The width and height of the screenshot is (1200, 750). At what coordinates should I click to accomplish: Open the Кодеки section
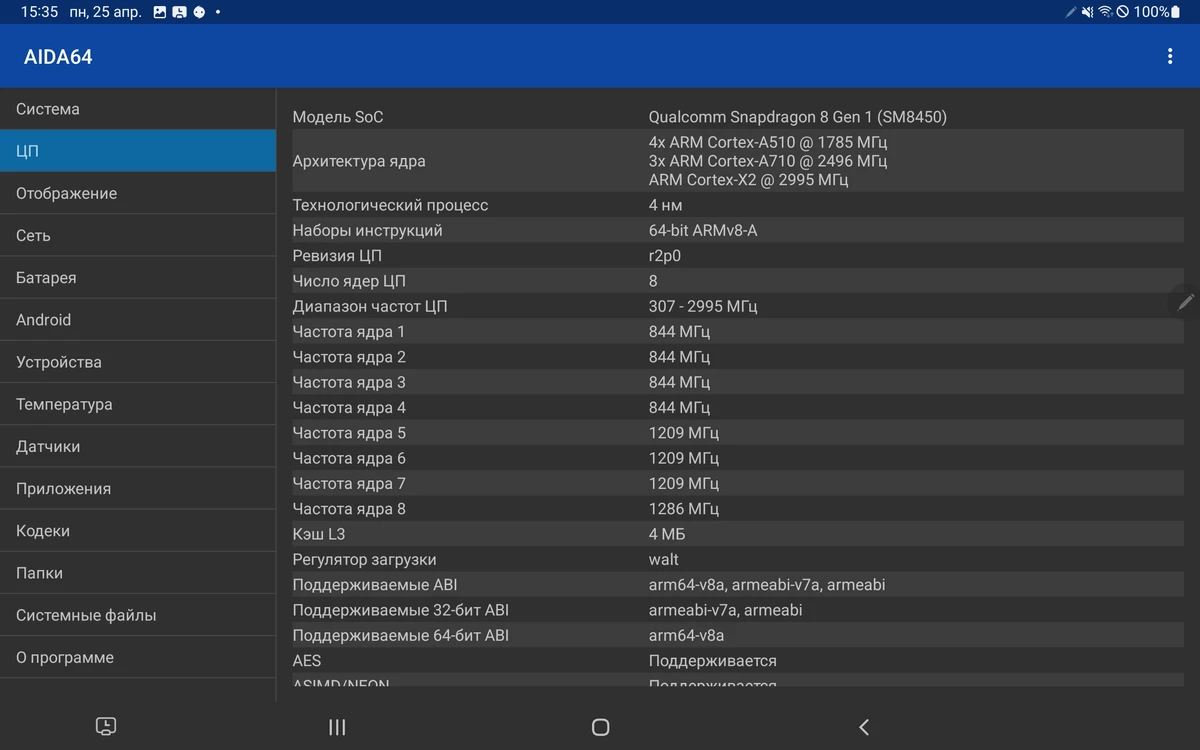coord(138,531)
